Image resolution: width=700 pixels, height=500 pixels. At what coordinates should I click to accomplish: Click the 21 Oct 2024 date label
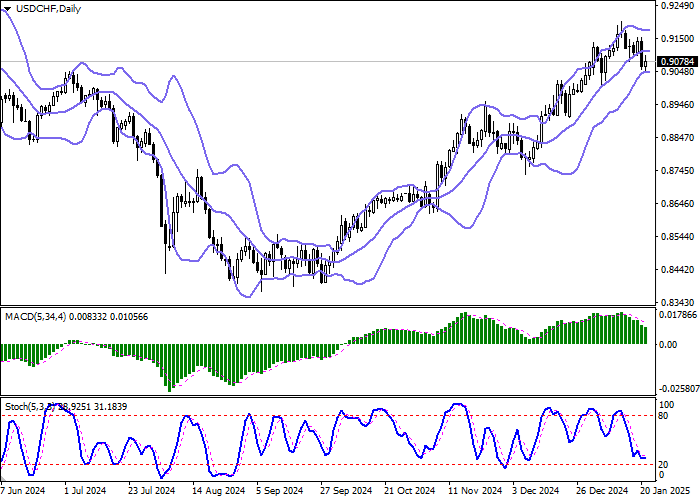(x=410, y=491)
